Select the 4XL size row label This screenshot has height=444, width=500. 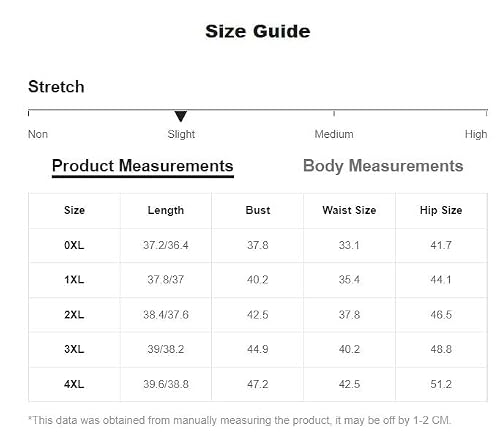[74, 384]
